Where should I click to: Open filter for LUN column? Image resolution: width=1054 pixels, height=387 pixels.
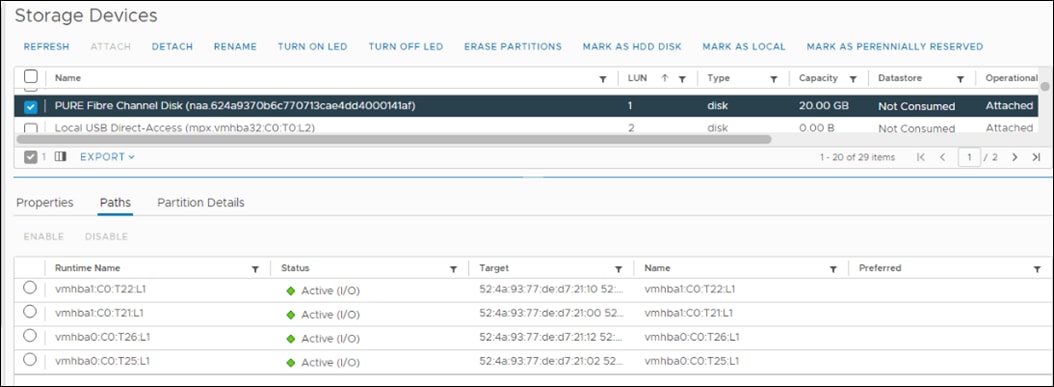coord(682,79)
